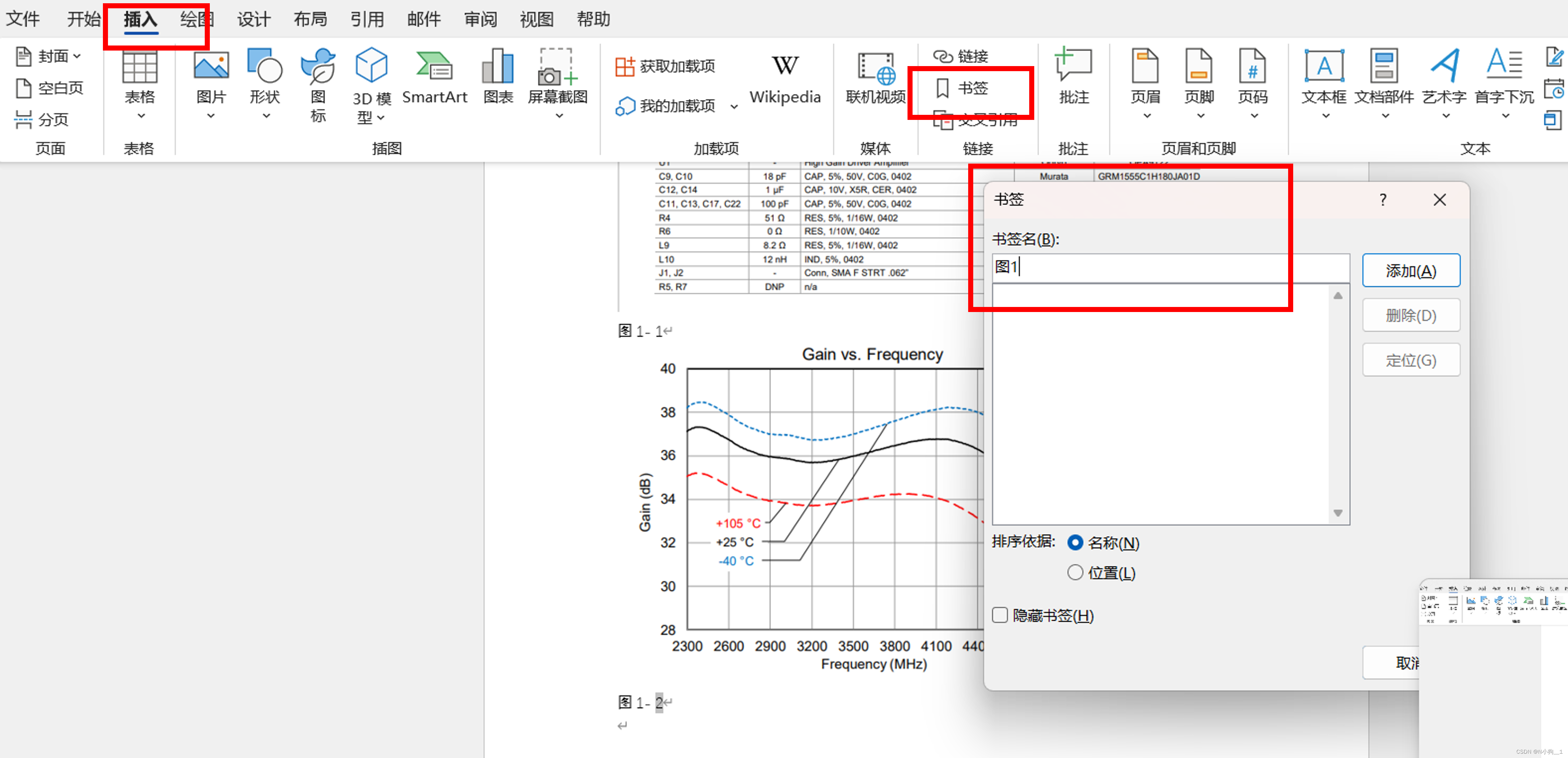Open the File (文件) tab

click(x=22, y=20)
